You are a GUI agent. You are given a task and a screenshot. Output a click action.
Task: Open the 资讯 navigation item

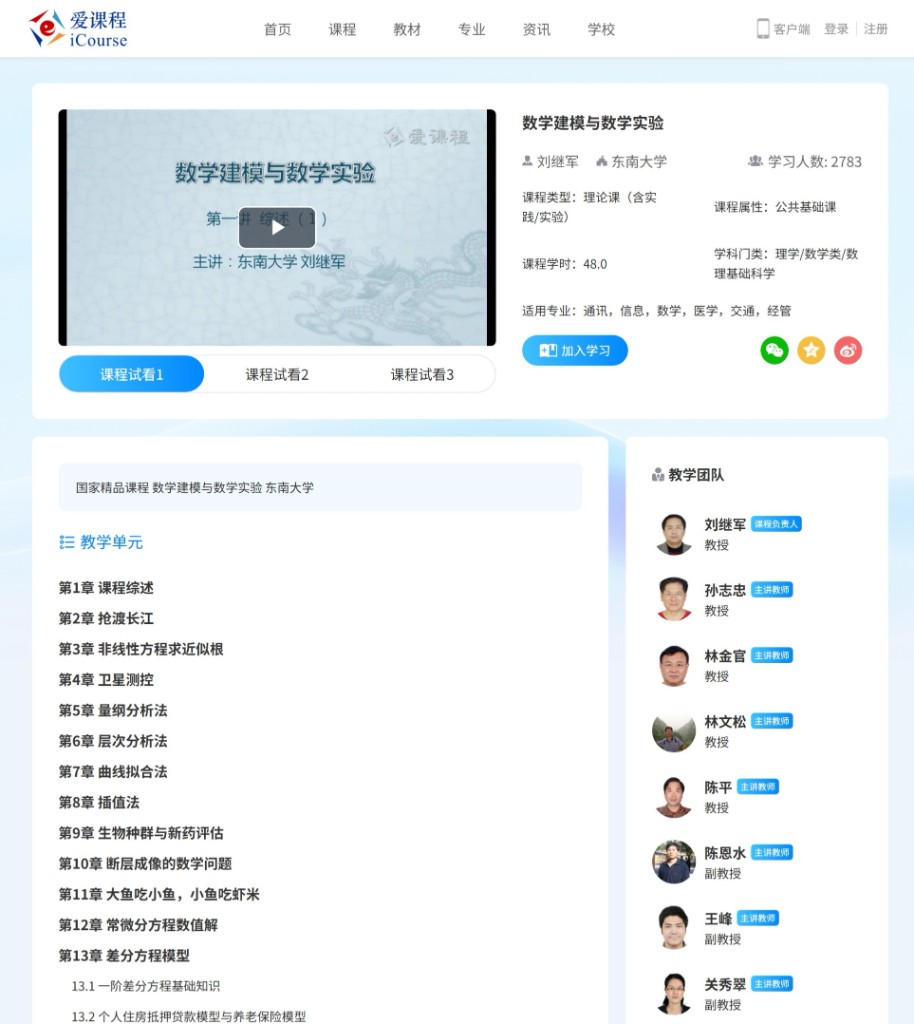point(536,29)
